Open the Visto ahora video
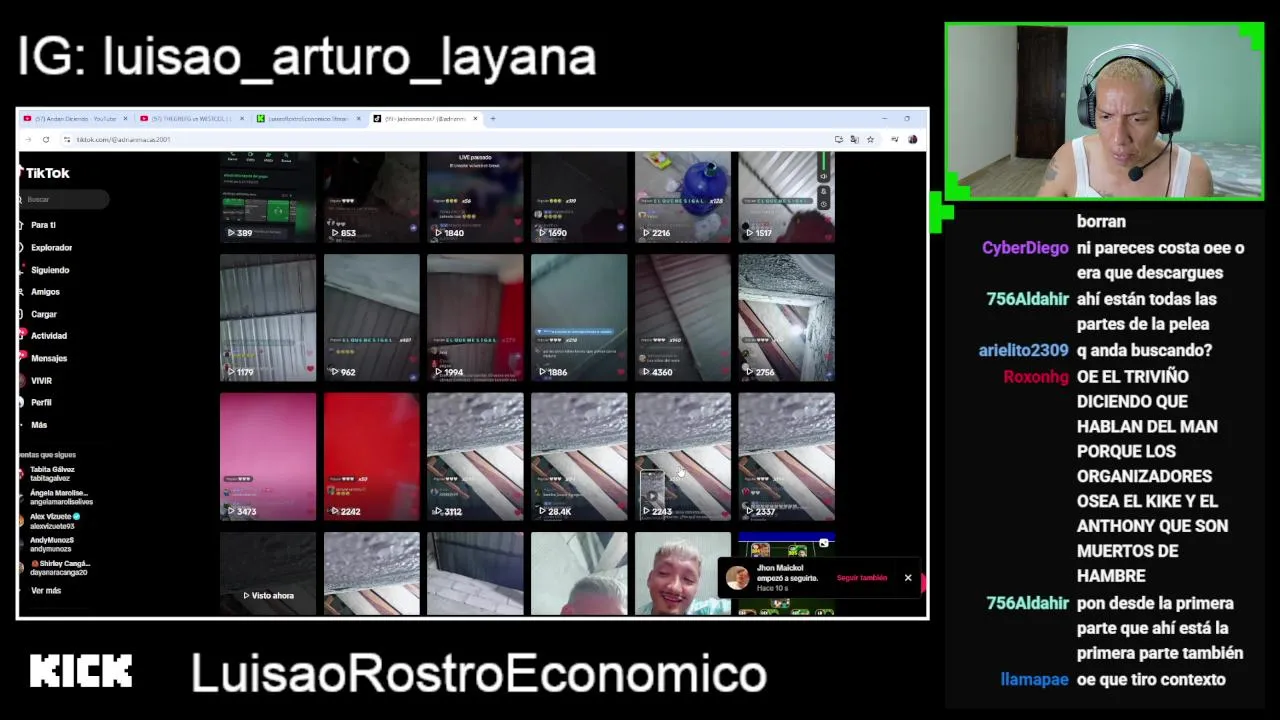Image resolution: width=1280 pixels, height=720 pixels. (x=268, y=573)
